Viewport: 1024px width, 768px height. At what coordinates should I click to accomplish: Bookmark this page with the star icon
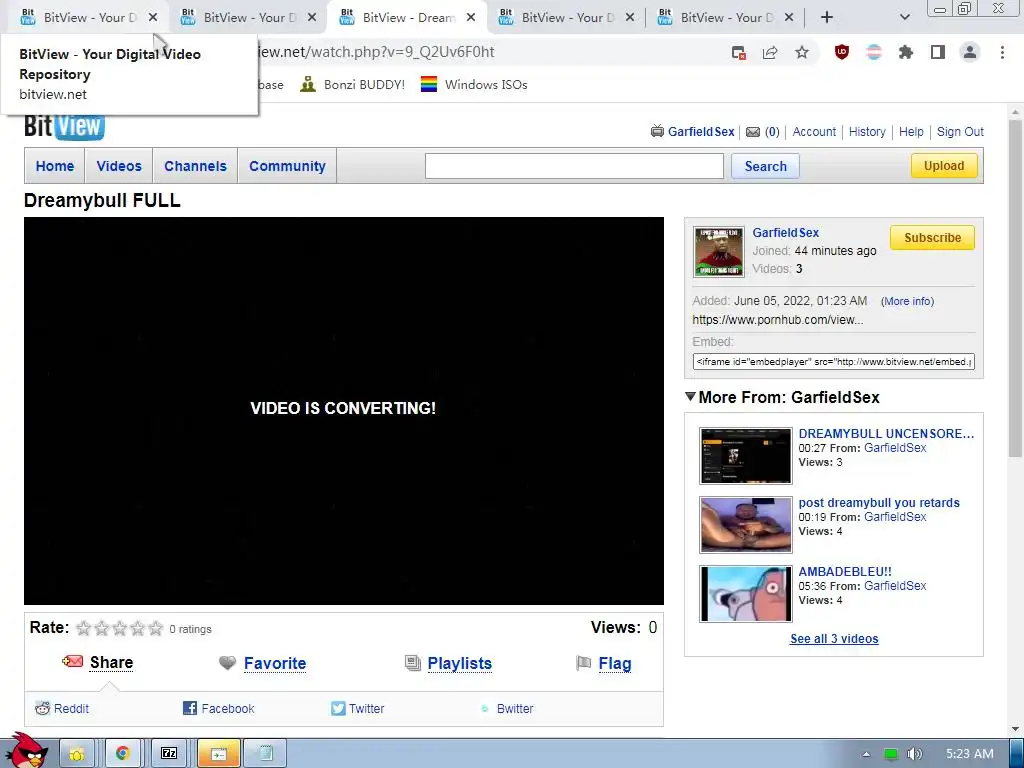(802, 52)
